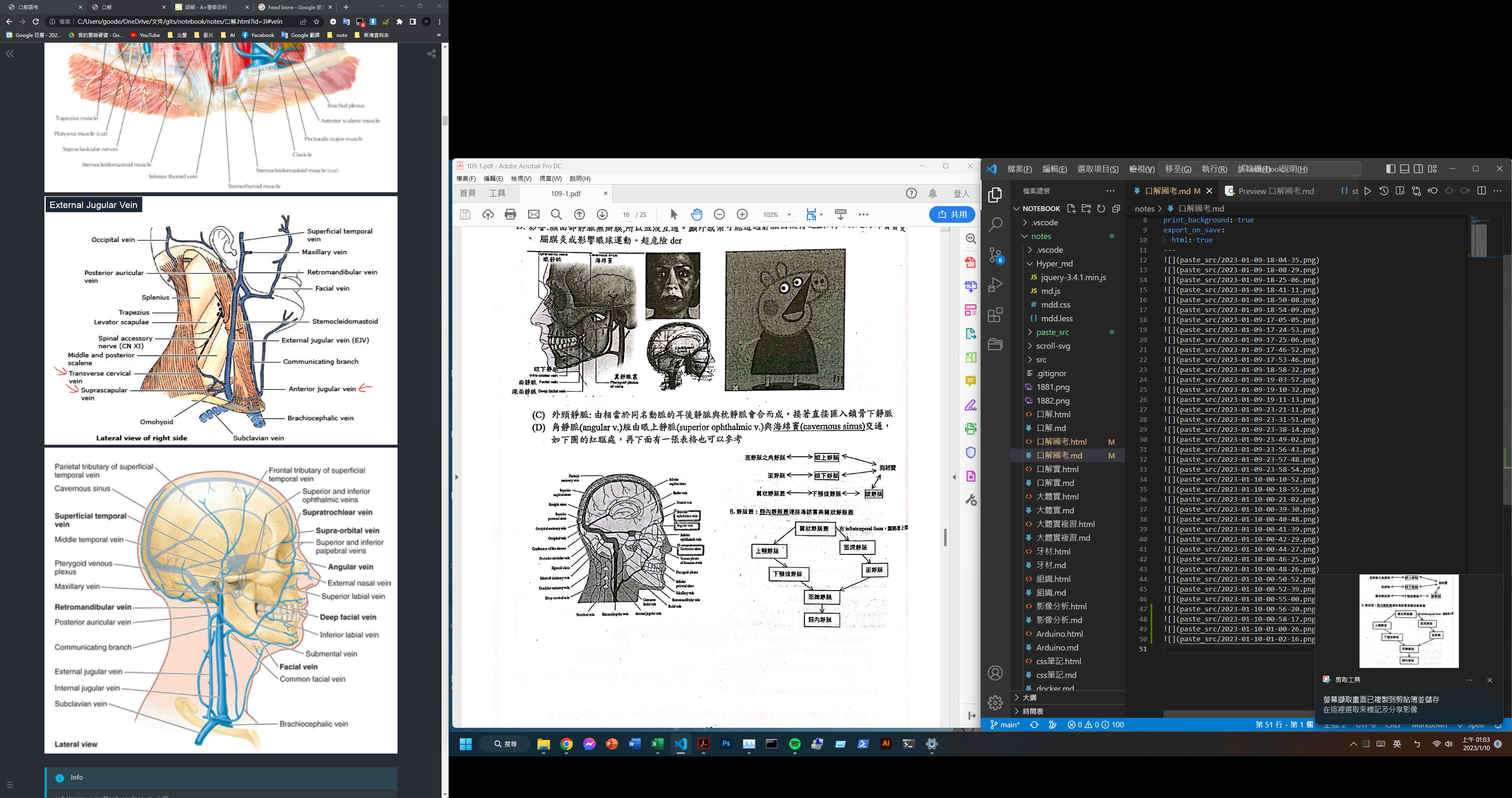1512x798 pixels.
Task: Open the 102% zoom level dropdown
Action: pos(789,215)
